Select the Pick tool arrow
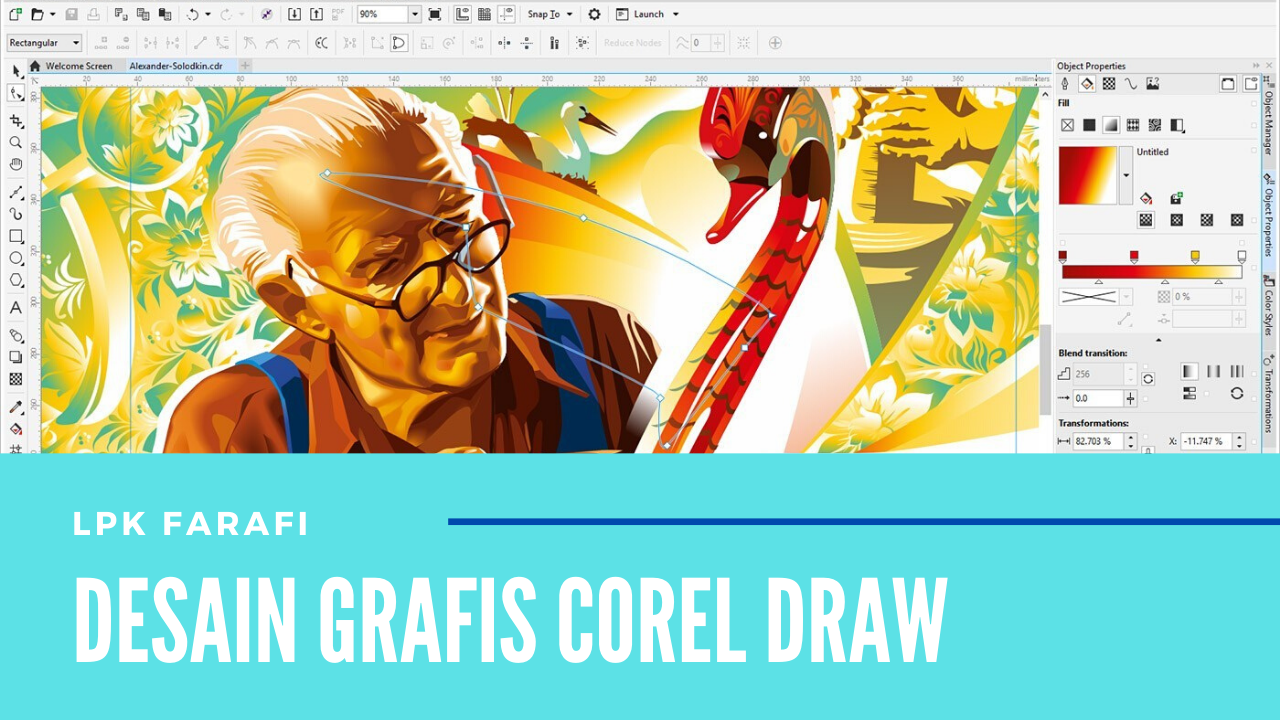This screenshot has width=1280, height=720. pos(16,71)
